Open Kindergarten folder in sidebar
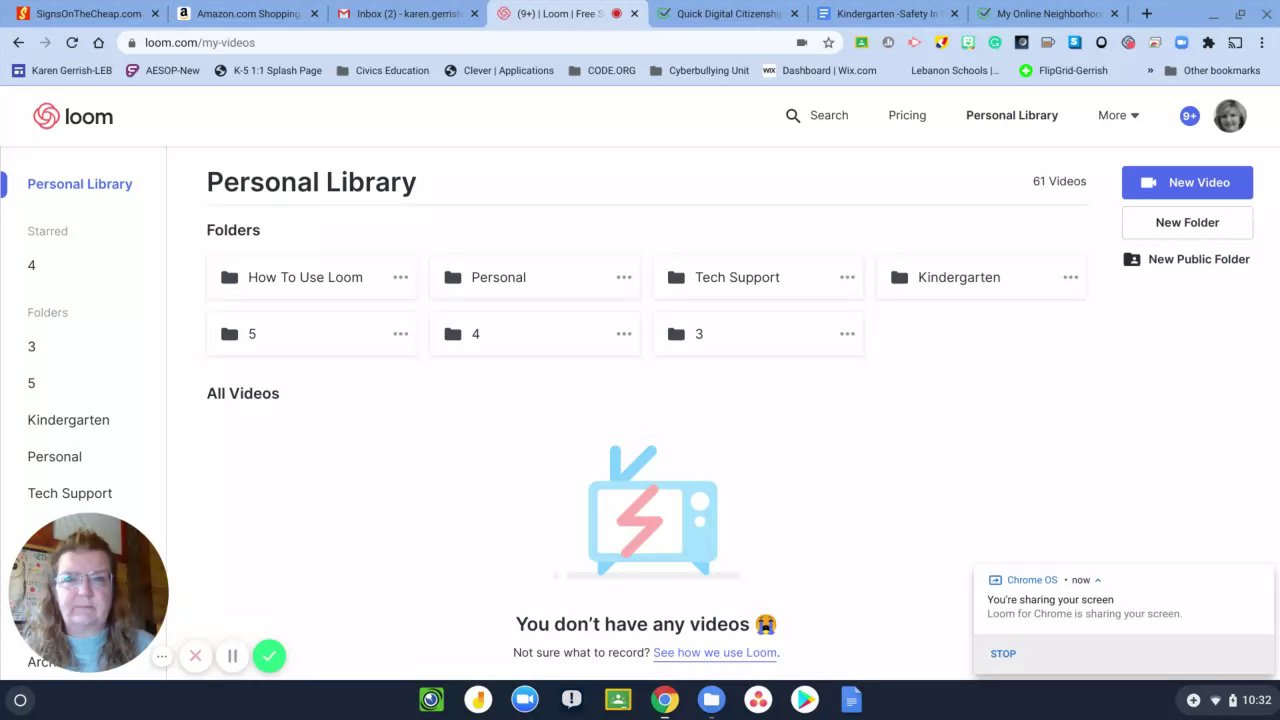1280x720 pixels. coord(69,420)
